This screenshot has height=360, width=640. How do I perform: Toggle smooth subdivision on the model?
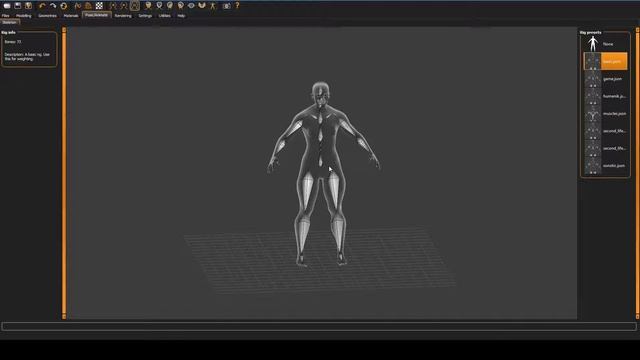click(78, 6)
